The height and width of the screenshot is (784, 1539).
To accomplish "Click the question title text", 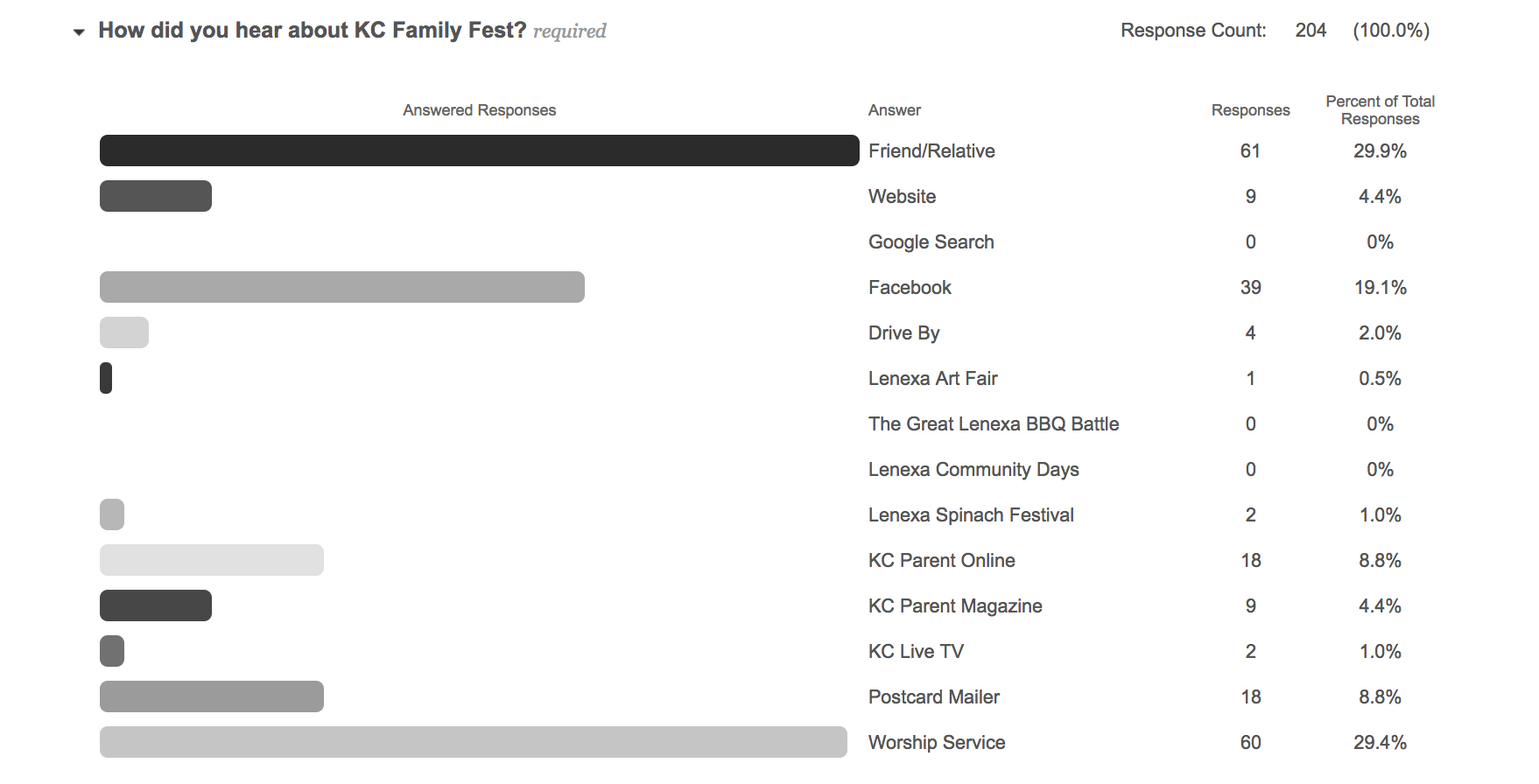I will tap(312, 31).
